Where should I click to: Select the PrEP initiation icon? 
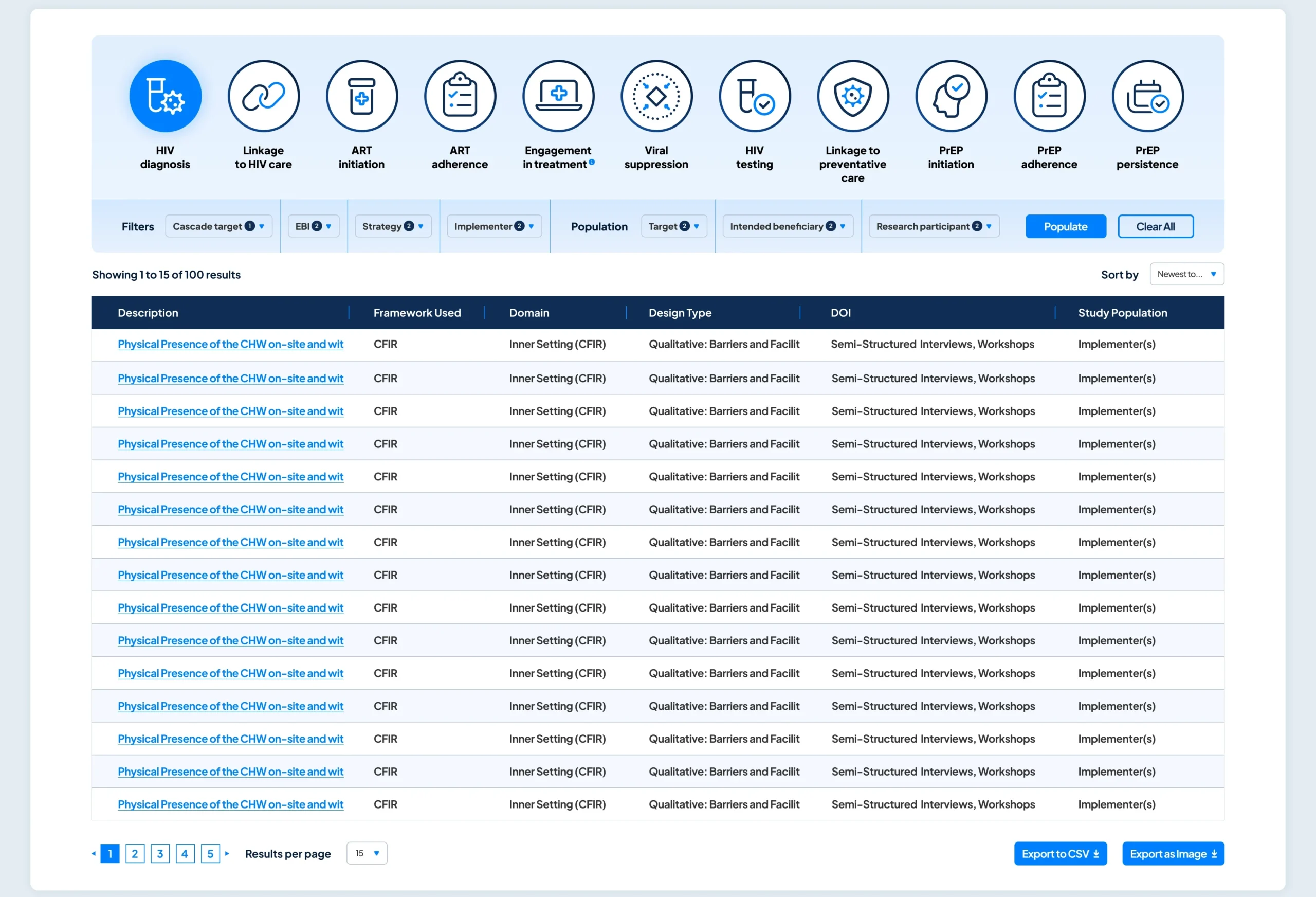pos(951,96)
